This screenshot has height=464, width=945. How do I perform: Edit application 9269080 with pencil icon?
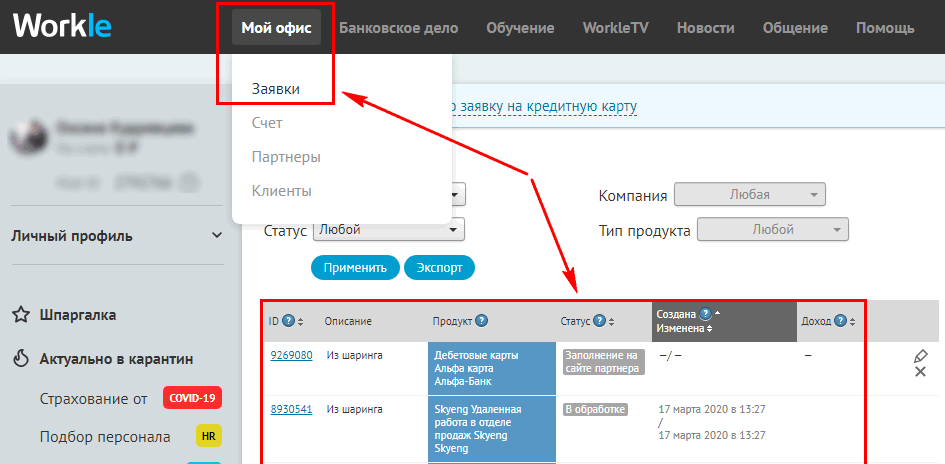(x=920, y=356)
